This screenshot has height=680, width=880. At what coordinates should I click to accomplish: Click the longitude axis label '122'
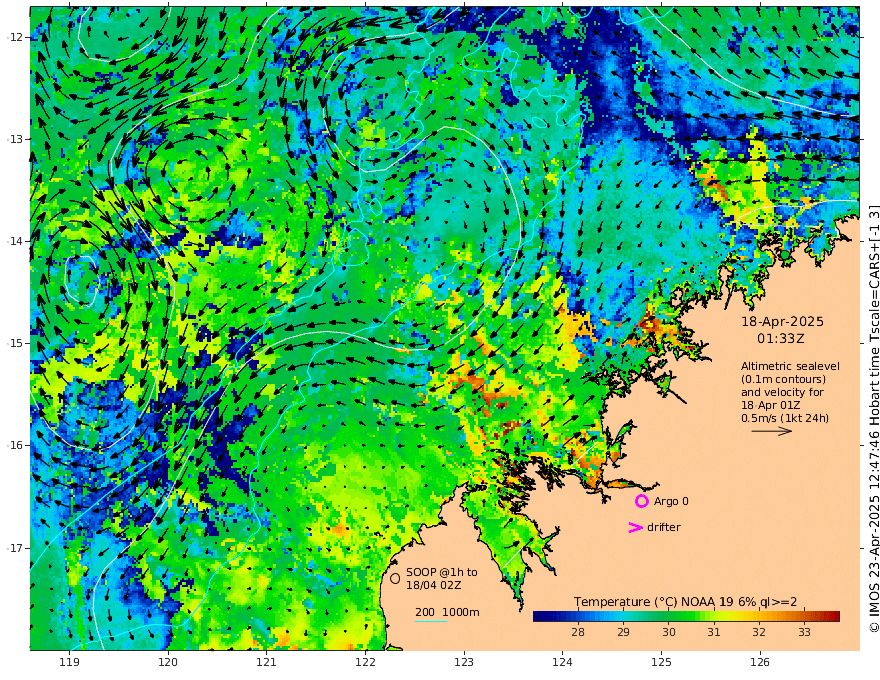[x=365, y=662]
